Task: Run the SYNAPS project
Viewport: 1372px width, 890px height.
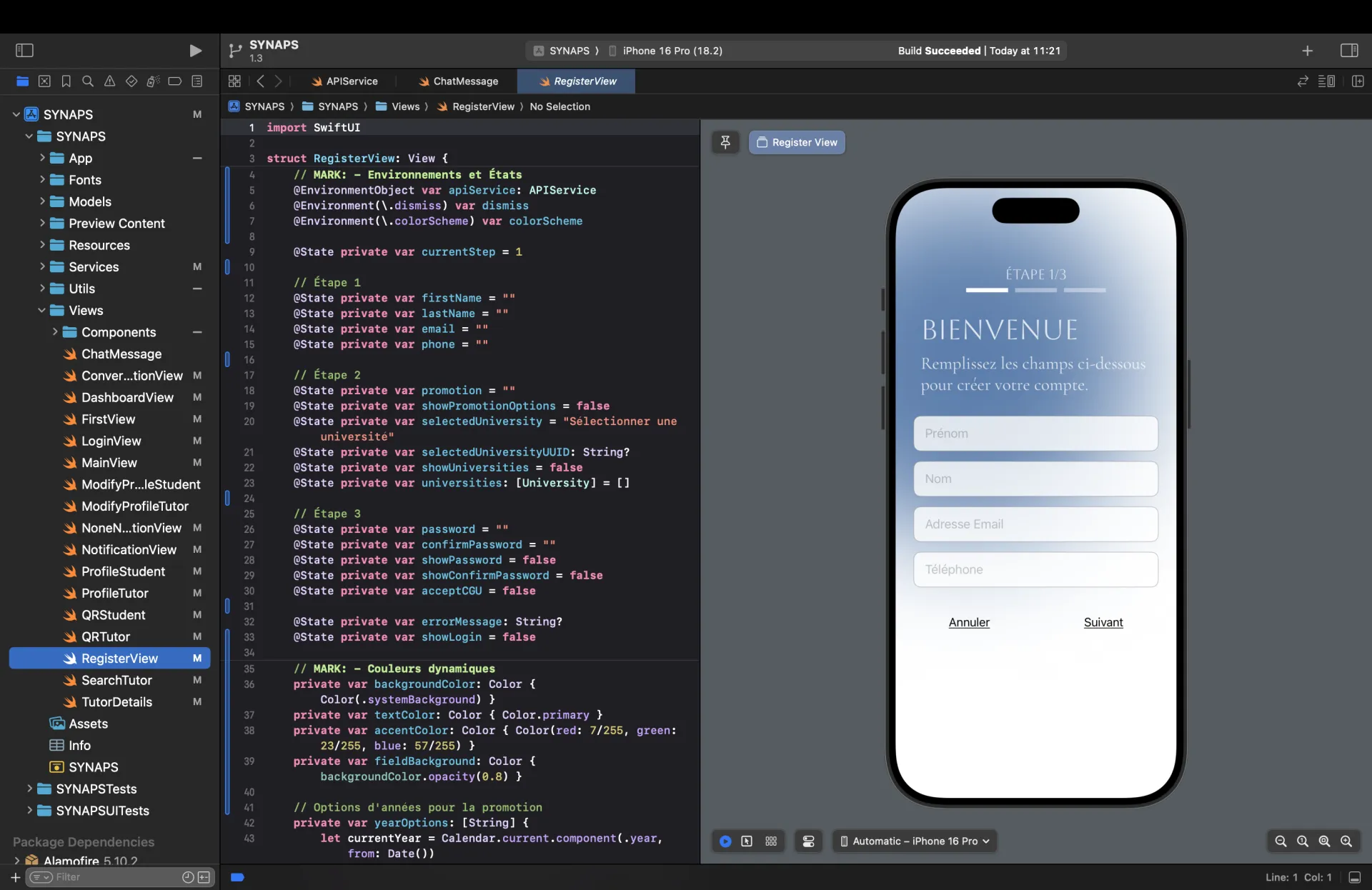Action: click(195, 50)
